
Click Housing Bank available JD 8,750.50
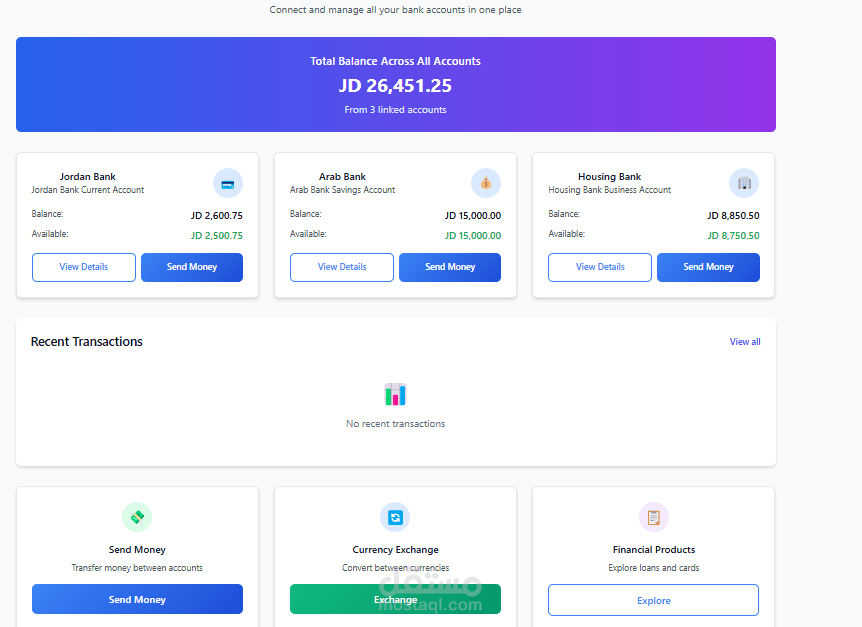733,235
